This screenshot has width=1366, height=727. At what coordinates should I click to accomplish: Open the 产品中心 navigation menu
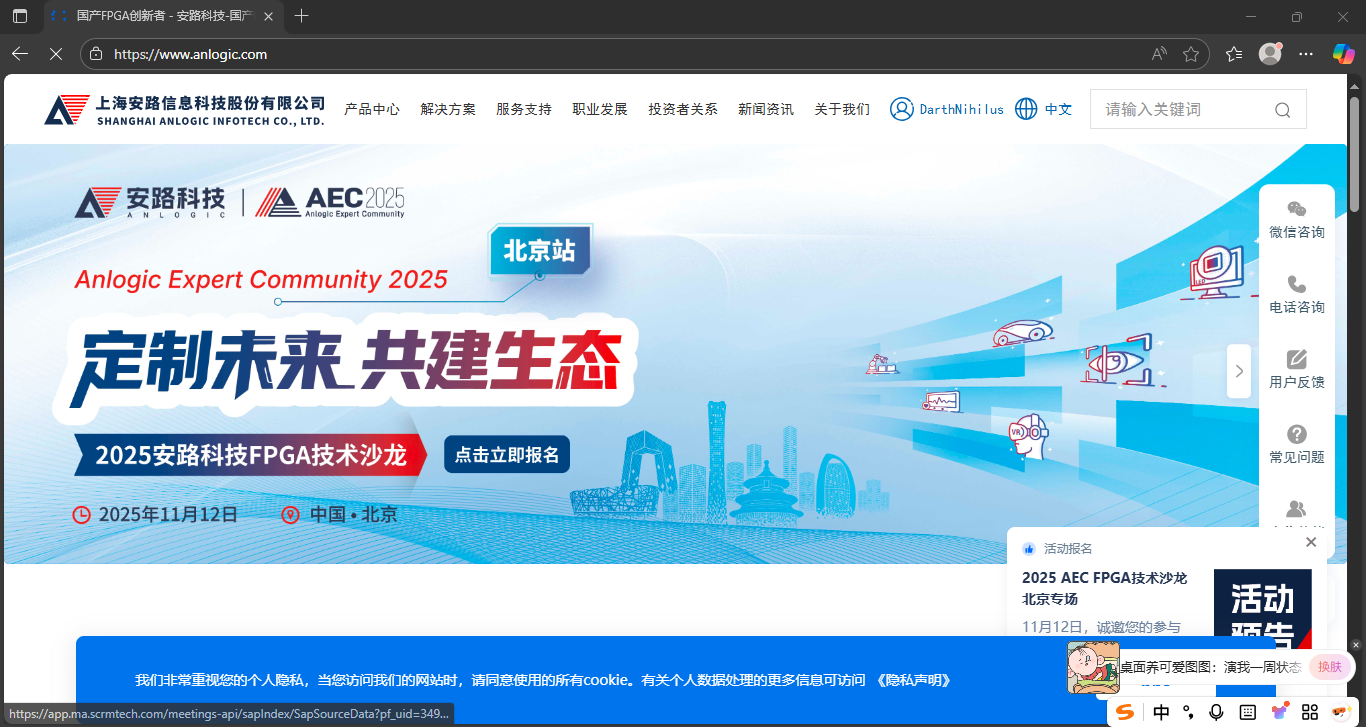(x=372, y=109)
